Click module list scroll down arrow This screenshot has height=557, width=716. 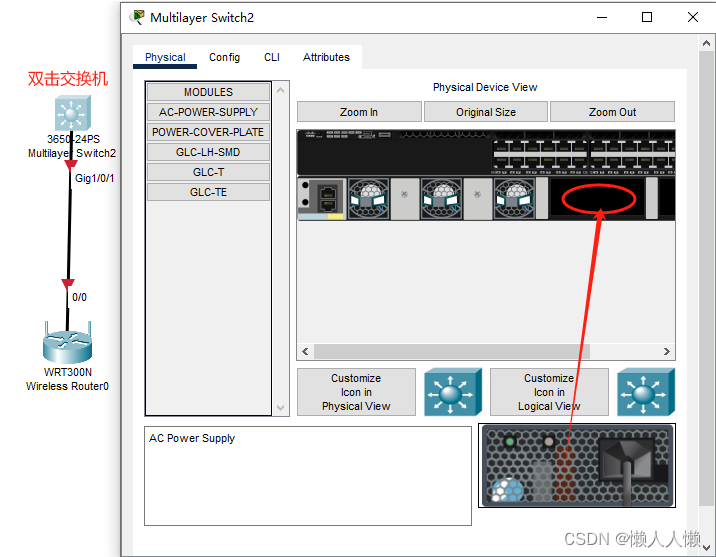pos(280,408)
